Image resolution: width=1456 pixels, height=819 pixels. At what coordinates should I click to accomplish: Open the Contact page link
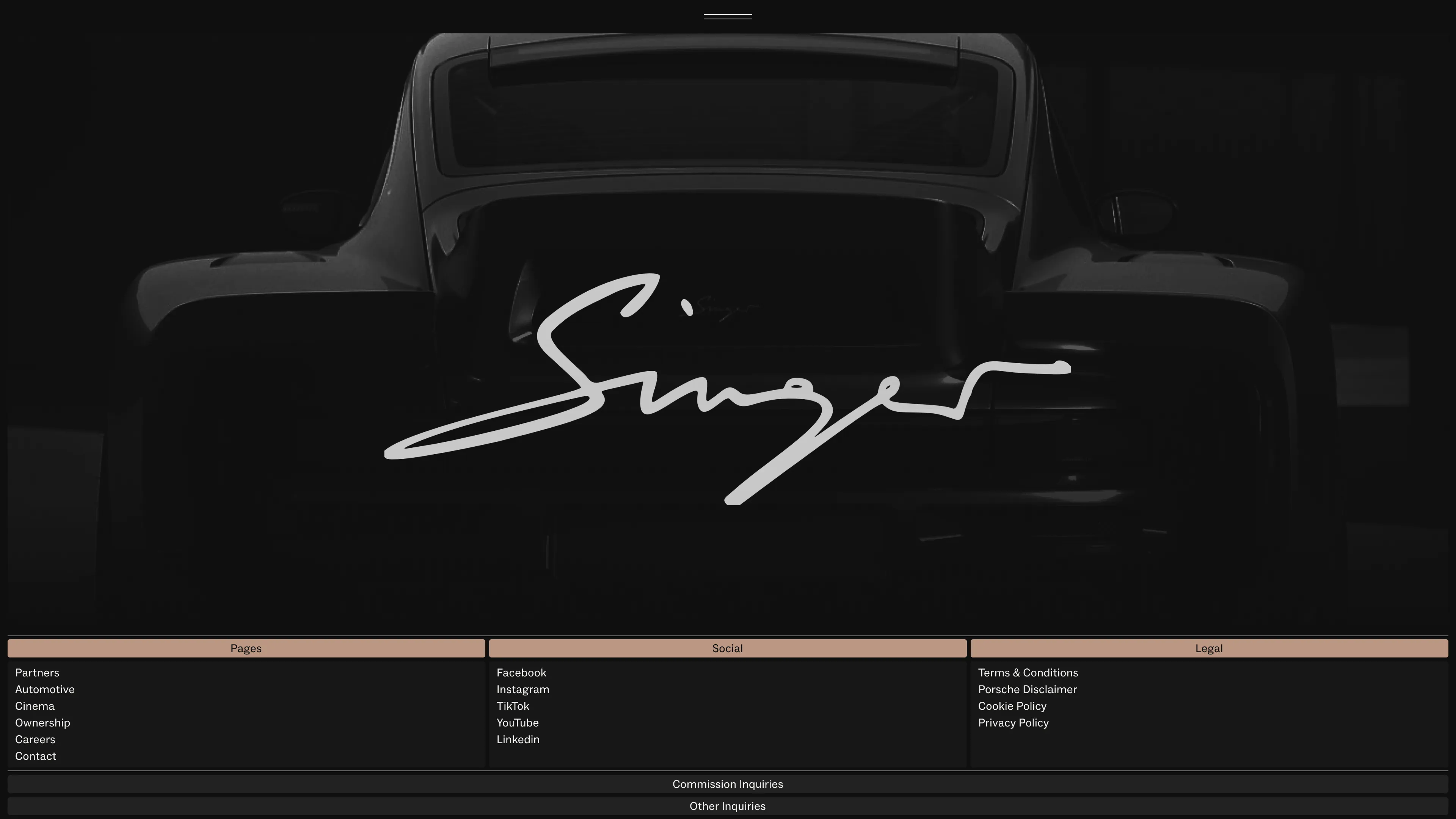click(x=36, y=756)
